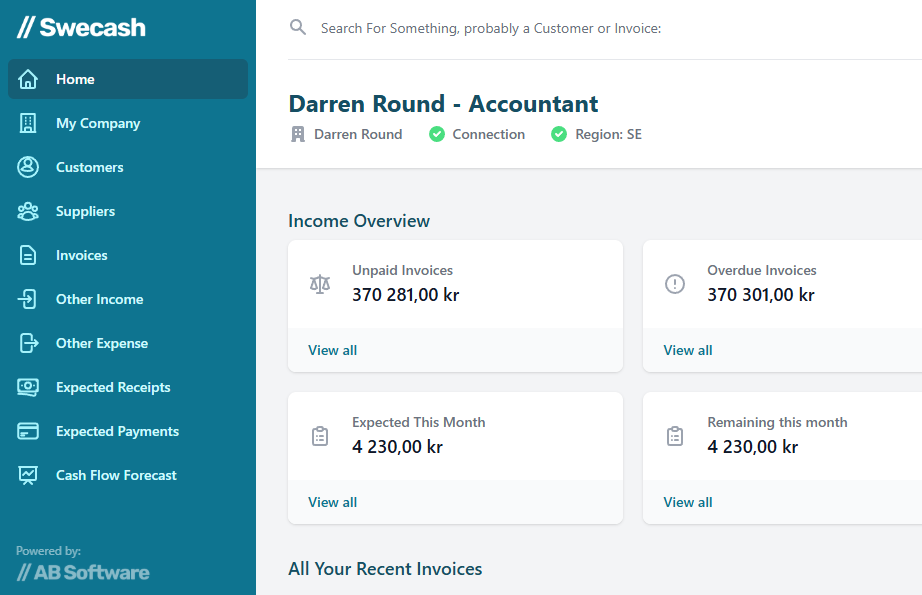The height and width of the screenshot is (595, 922).
Task: Click the My Company building icon
Action: tap(28, 124)
